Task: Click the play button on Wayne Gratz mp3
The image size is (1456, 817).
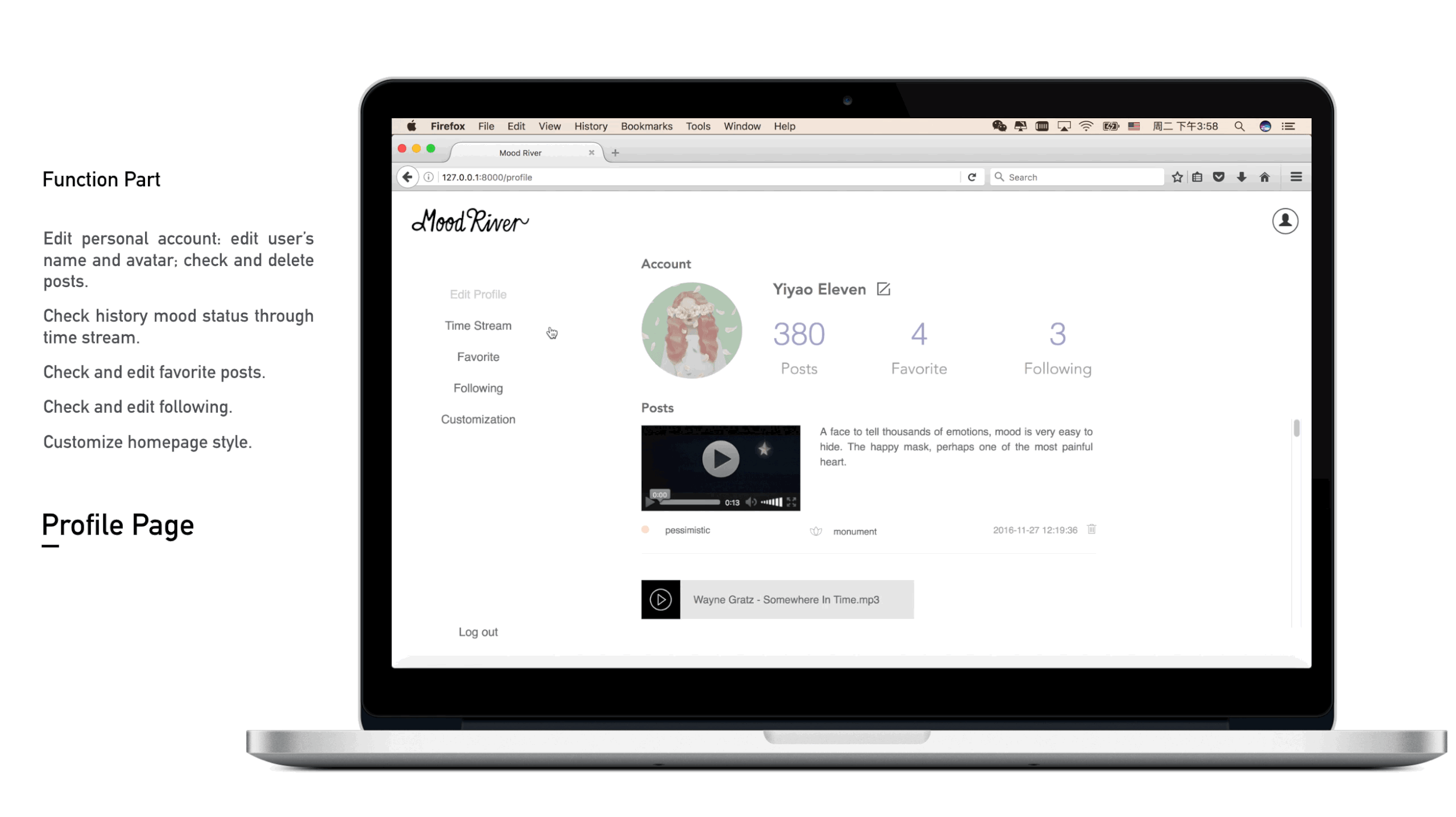Action: pos(660,598)
